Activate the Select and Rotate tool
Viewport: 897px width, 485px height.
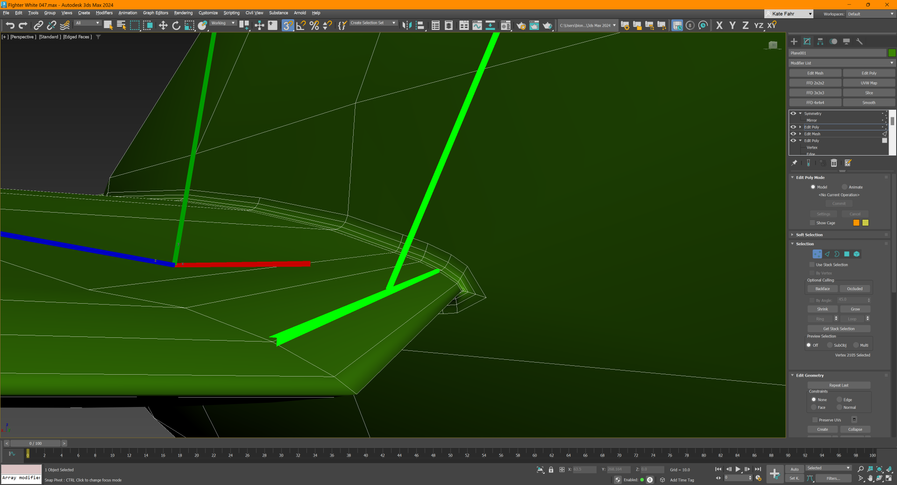pyautogui.click(x=176, y=25)
